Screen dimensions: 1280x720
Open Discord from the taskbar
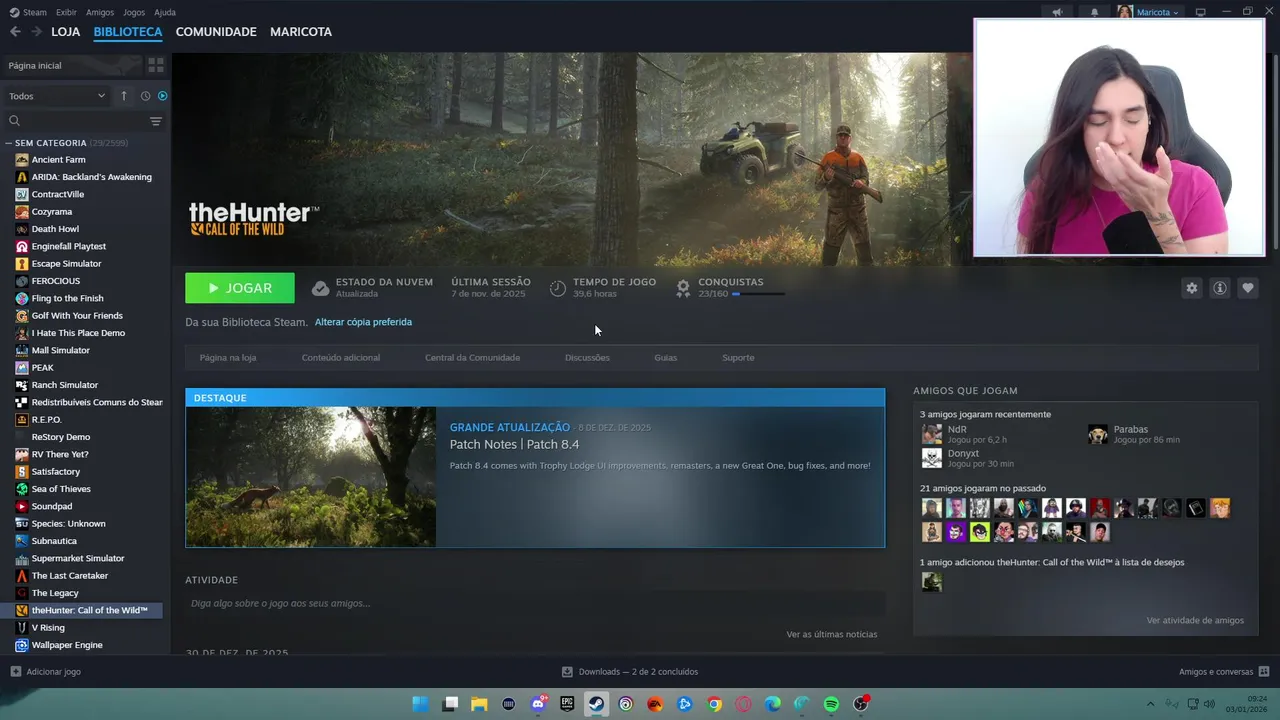(538, 704)
